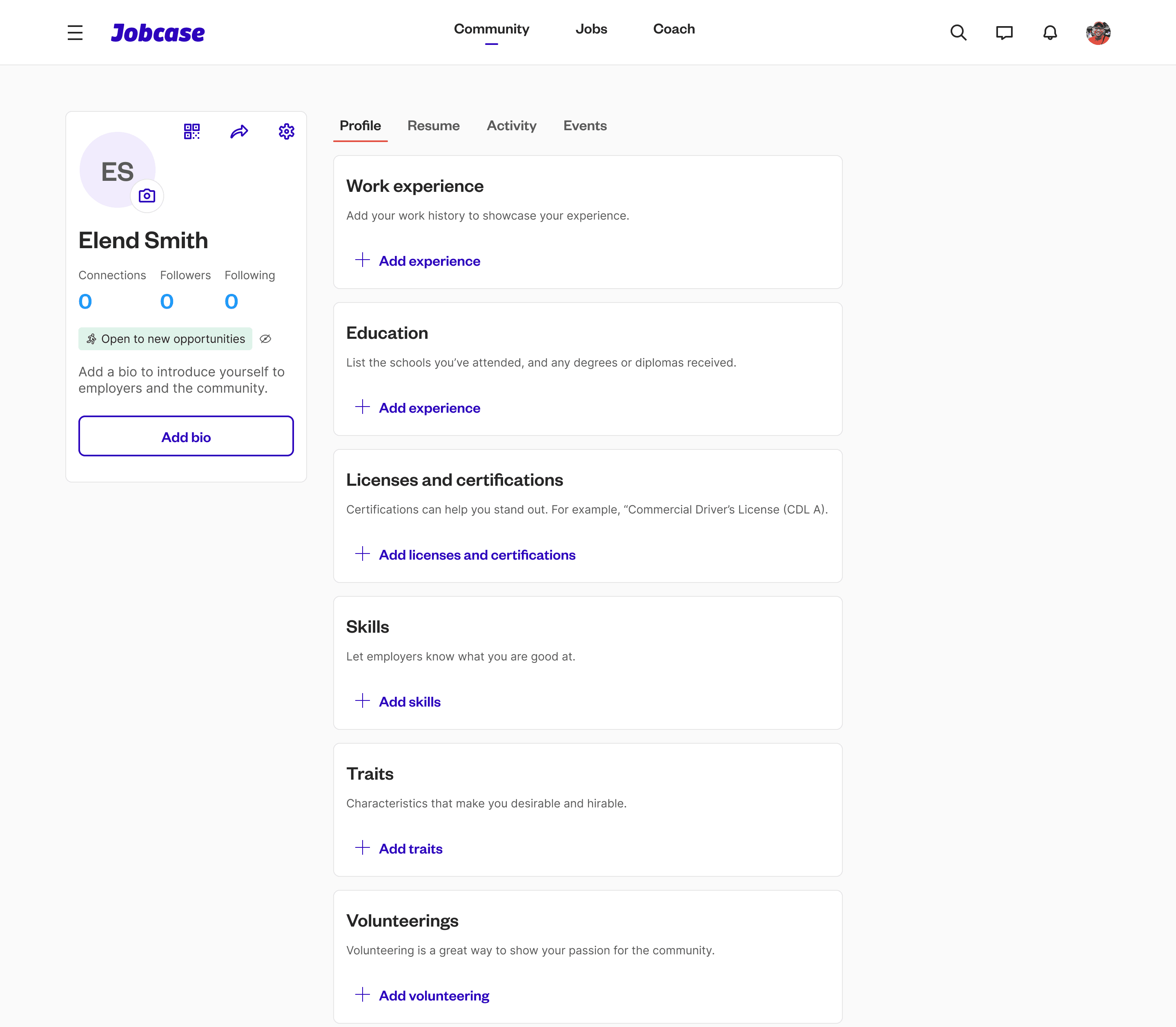Open the search icon
This screenshot has width=1176, height=1027.
click(x=958, y=33)
